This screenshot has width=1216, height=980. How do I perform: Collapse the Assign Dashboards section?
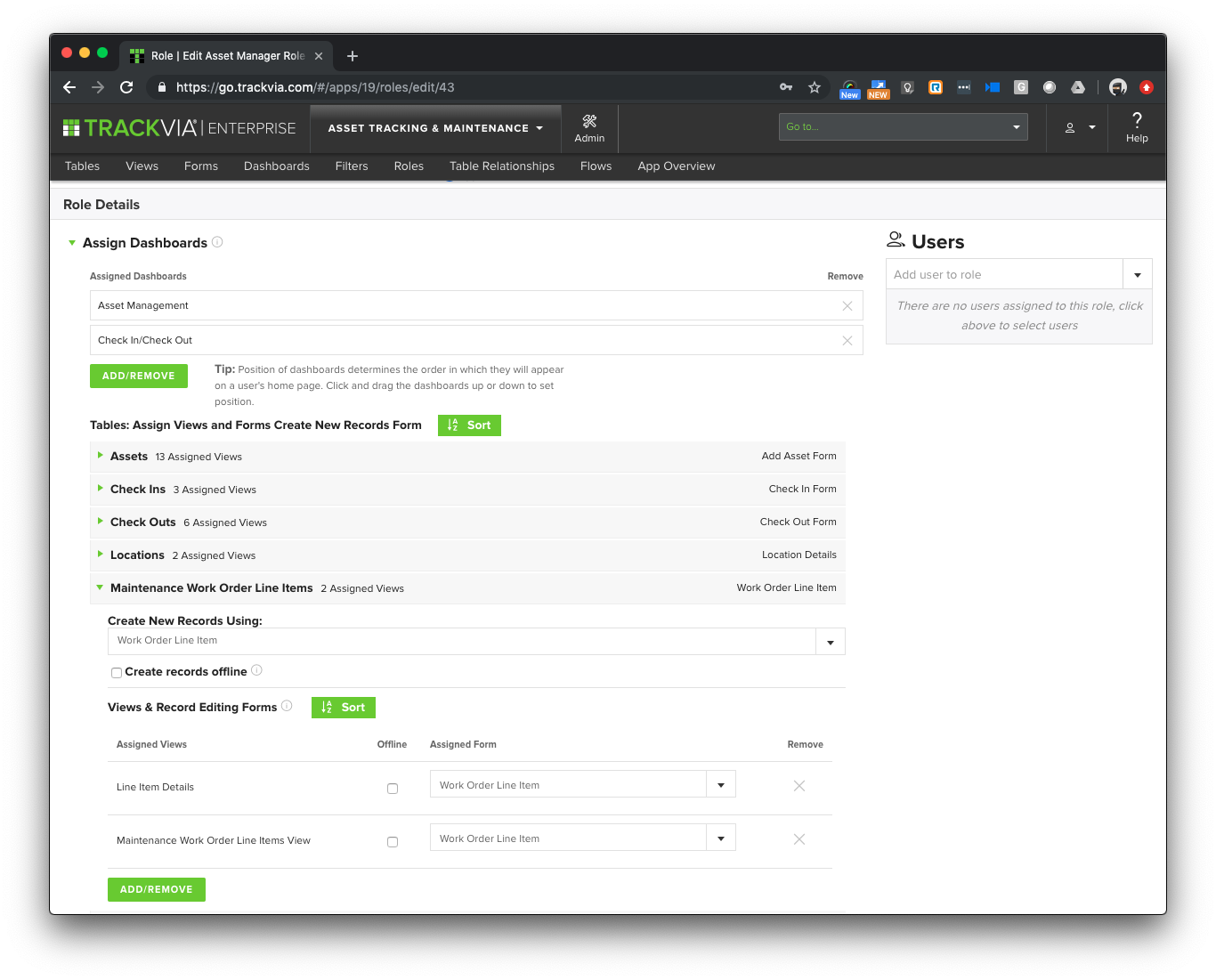click(x=72, y=243)
